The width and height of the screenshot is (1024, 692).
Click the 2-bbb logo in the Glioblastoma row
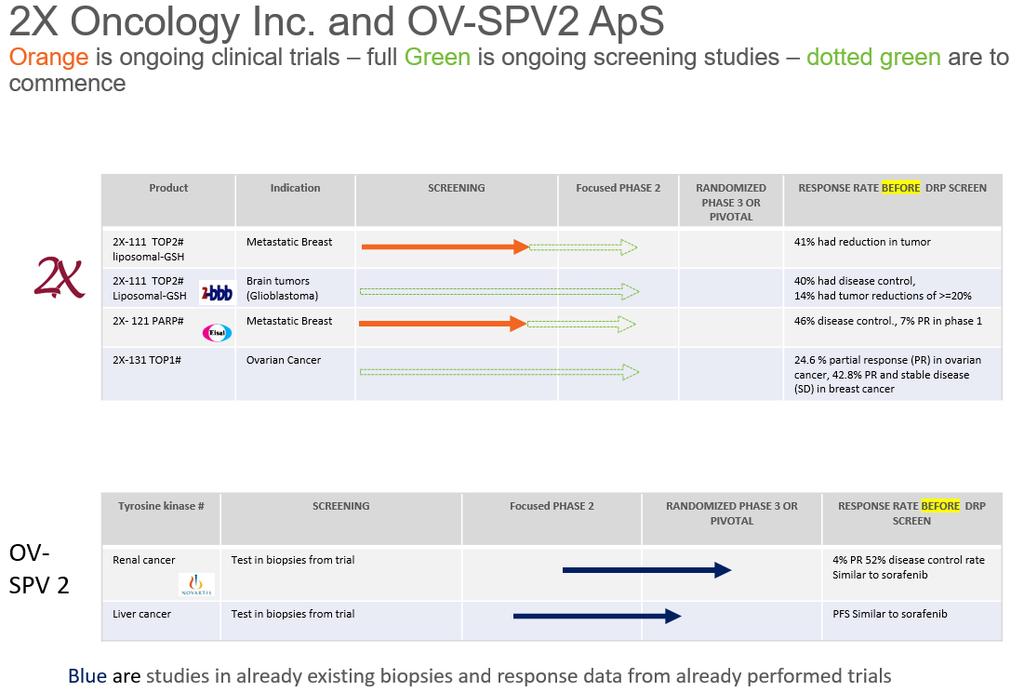click(x=217, y=293)
